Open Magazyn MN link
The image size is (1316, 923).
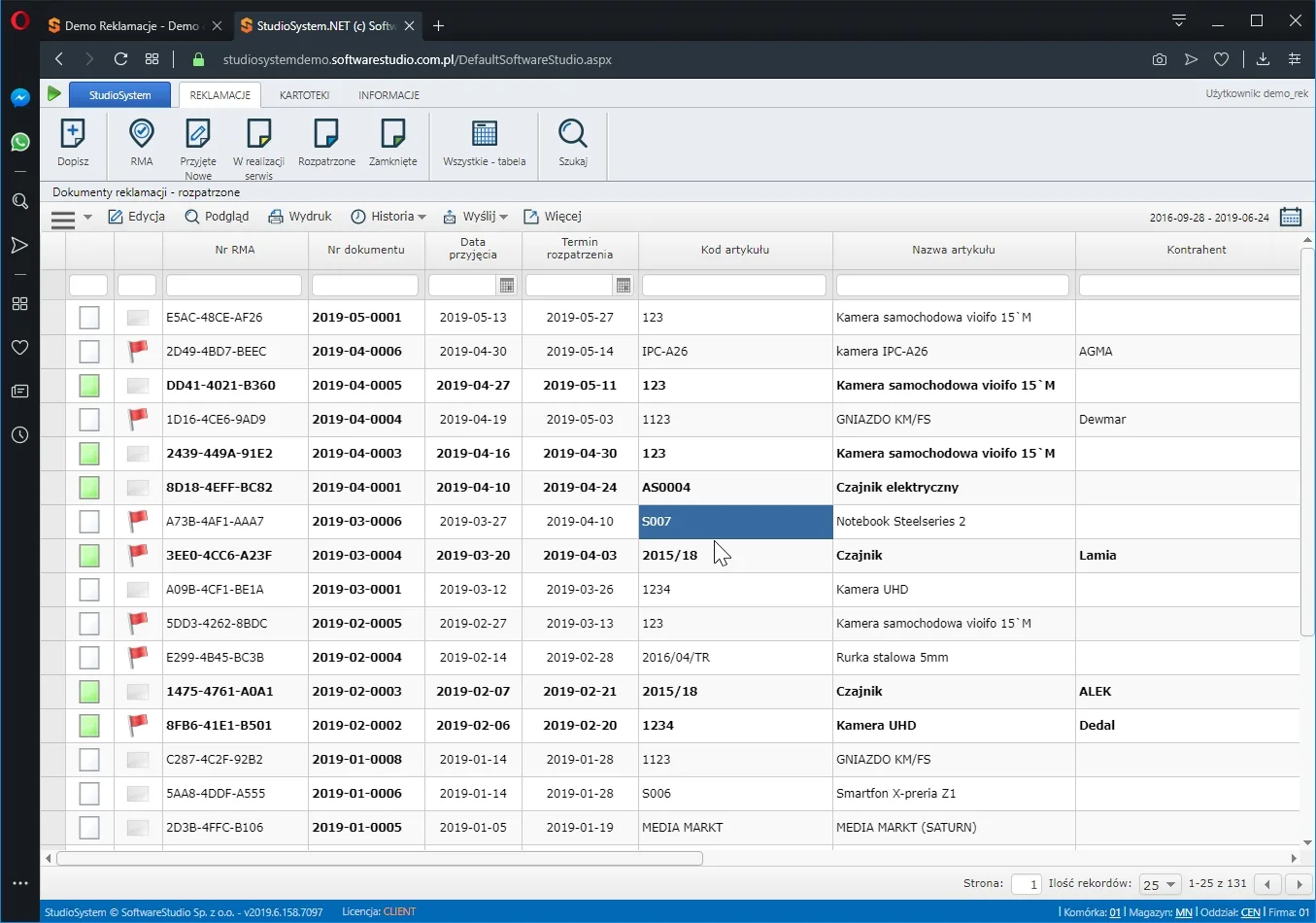(x=1184, y=912)
